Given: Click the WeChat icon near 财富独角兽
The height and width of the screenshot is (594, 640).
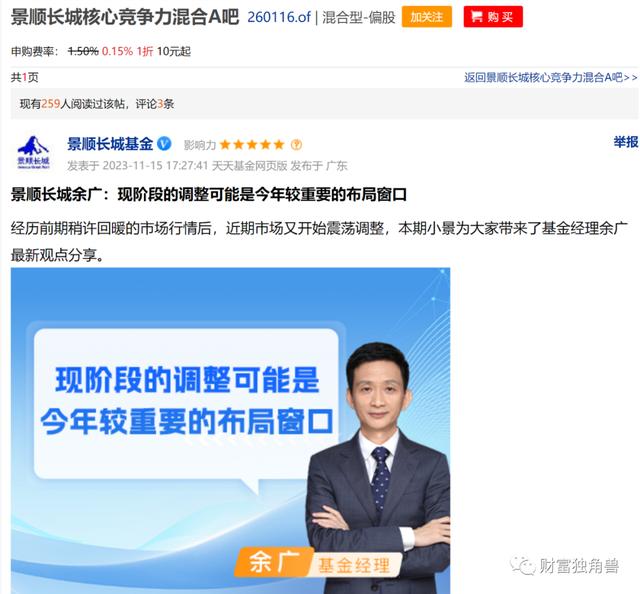Looking at the screenshot, I should pyautogui.click(x=522, y=565).
